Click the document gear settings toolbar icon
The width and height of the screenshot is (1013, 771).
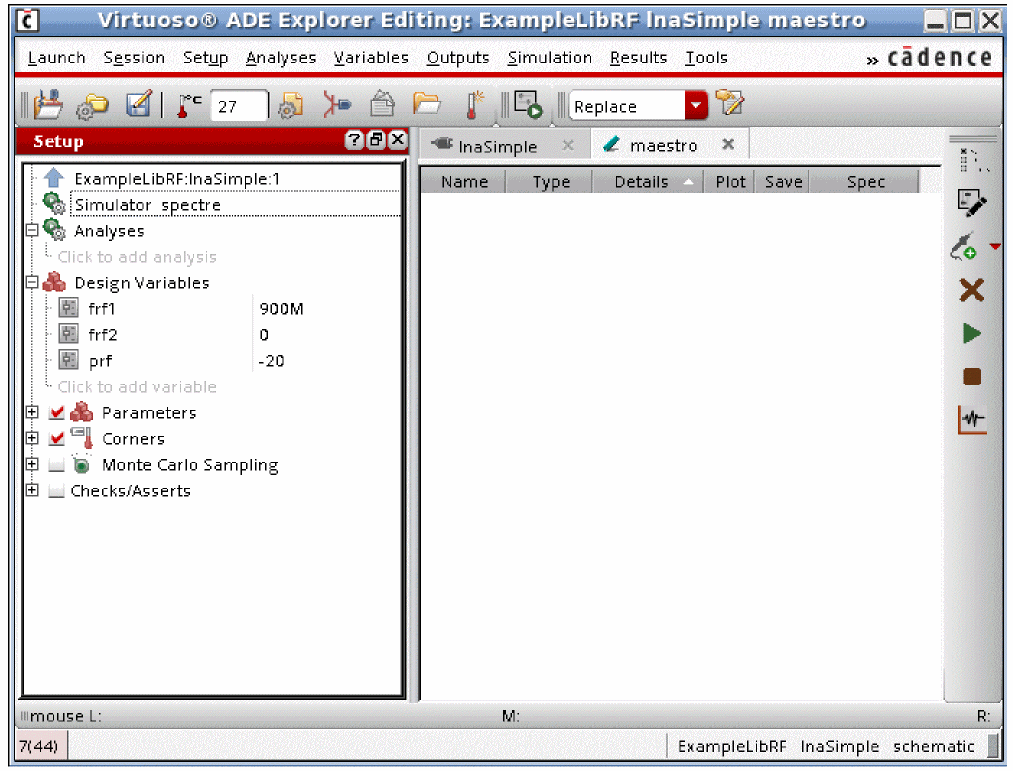(291, 105)
